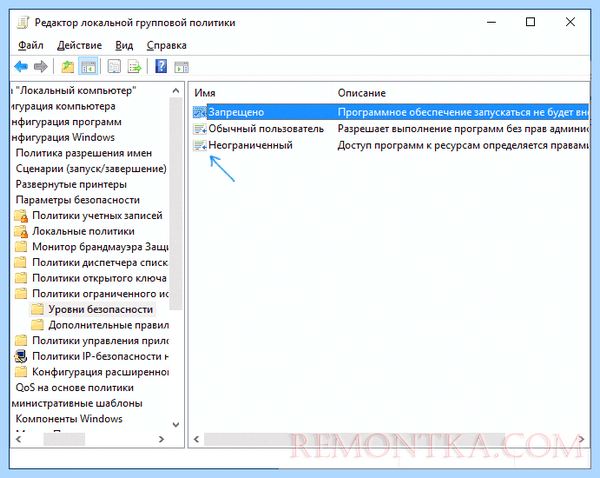Click the Политики диспетчера списка folder icon
Image resolution: width=600 pixels, height=478 pixels.
tap(21, 263)
